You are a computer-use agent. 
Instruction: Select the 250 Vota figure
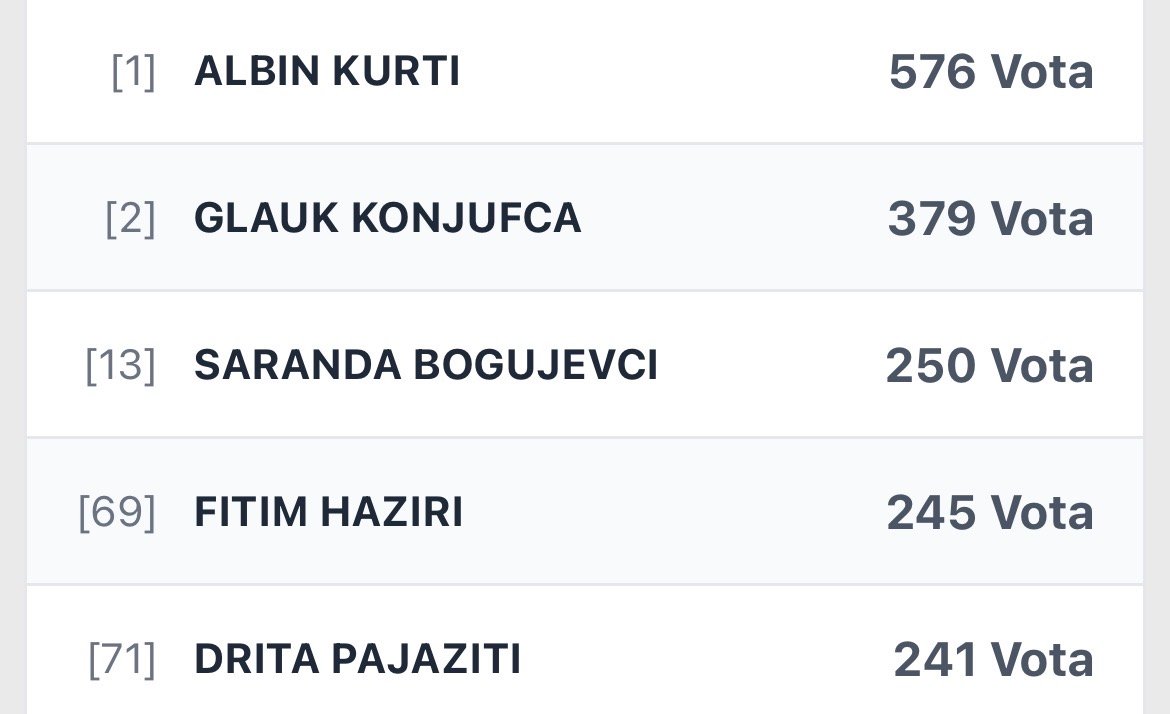(x=989, y=366)
